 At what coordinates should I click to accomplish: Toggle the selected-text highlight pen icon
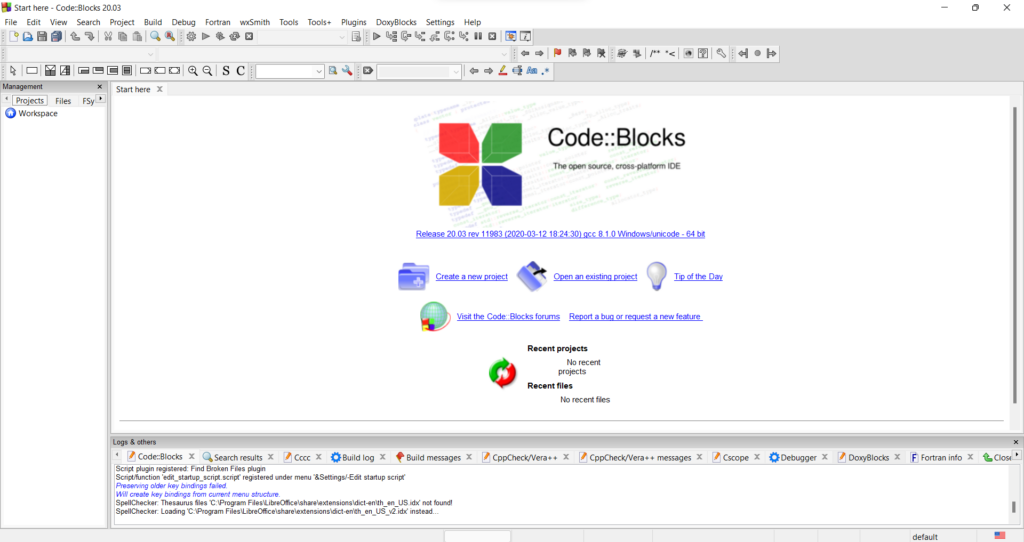coord(503,71)
